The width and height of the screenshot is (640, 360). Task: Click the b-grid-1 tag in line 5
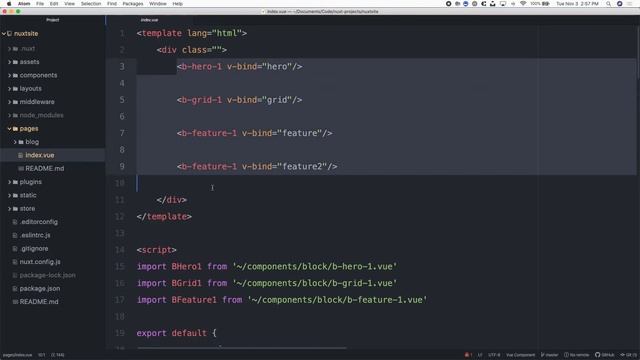202,100
